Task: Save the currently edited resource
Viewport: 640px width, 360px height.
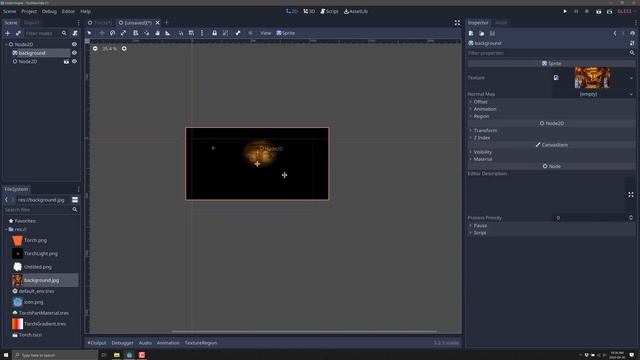Action: point(492,33)
